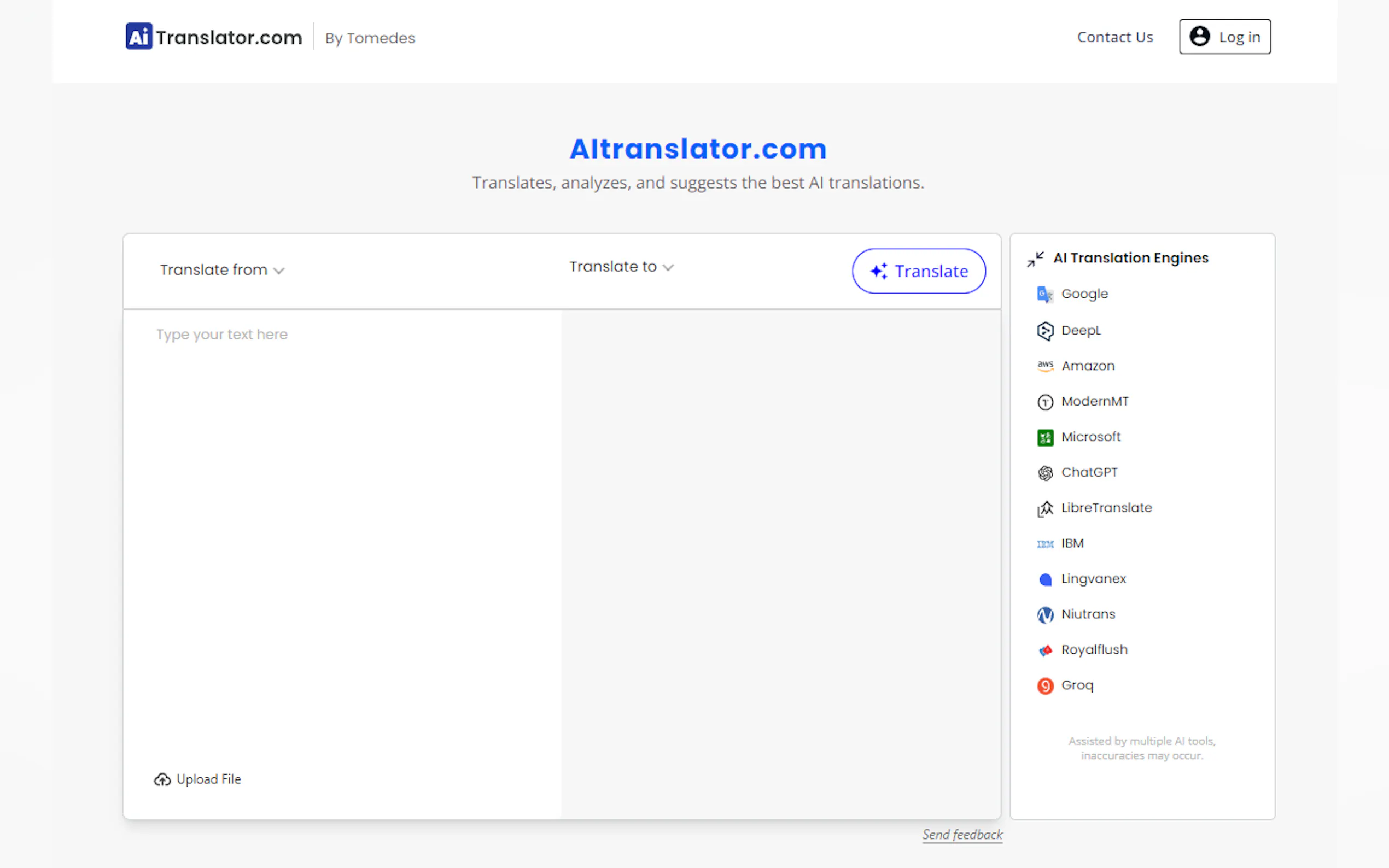Click the Groq engine icon
This screenshot has height=868, width=1389.
pos(1044,685)
